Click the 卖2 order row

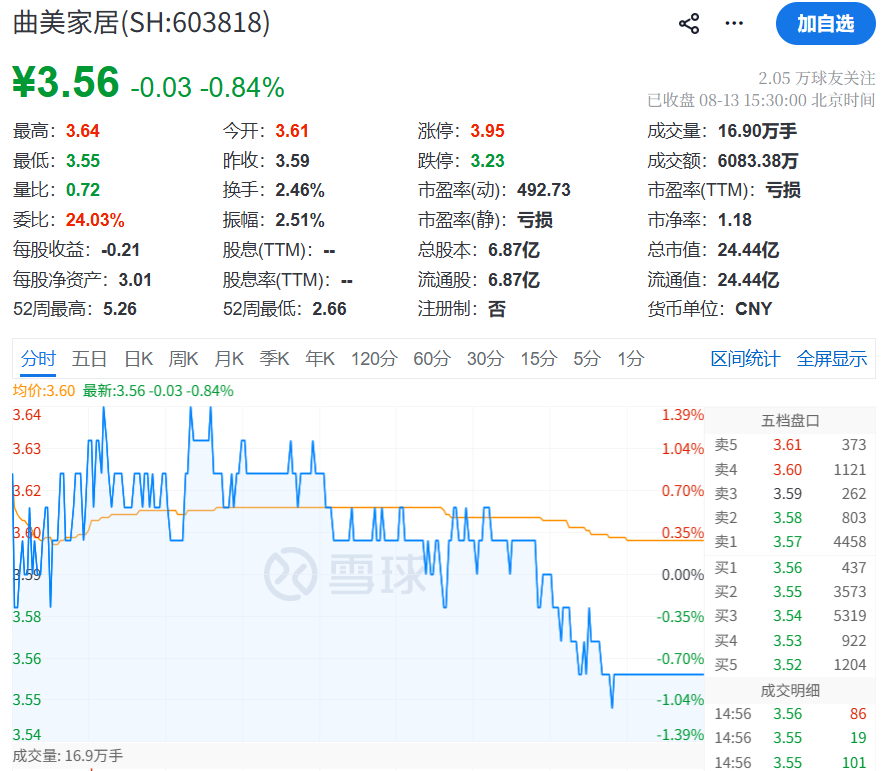point(790,518)
